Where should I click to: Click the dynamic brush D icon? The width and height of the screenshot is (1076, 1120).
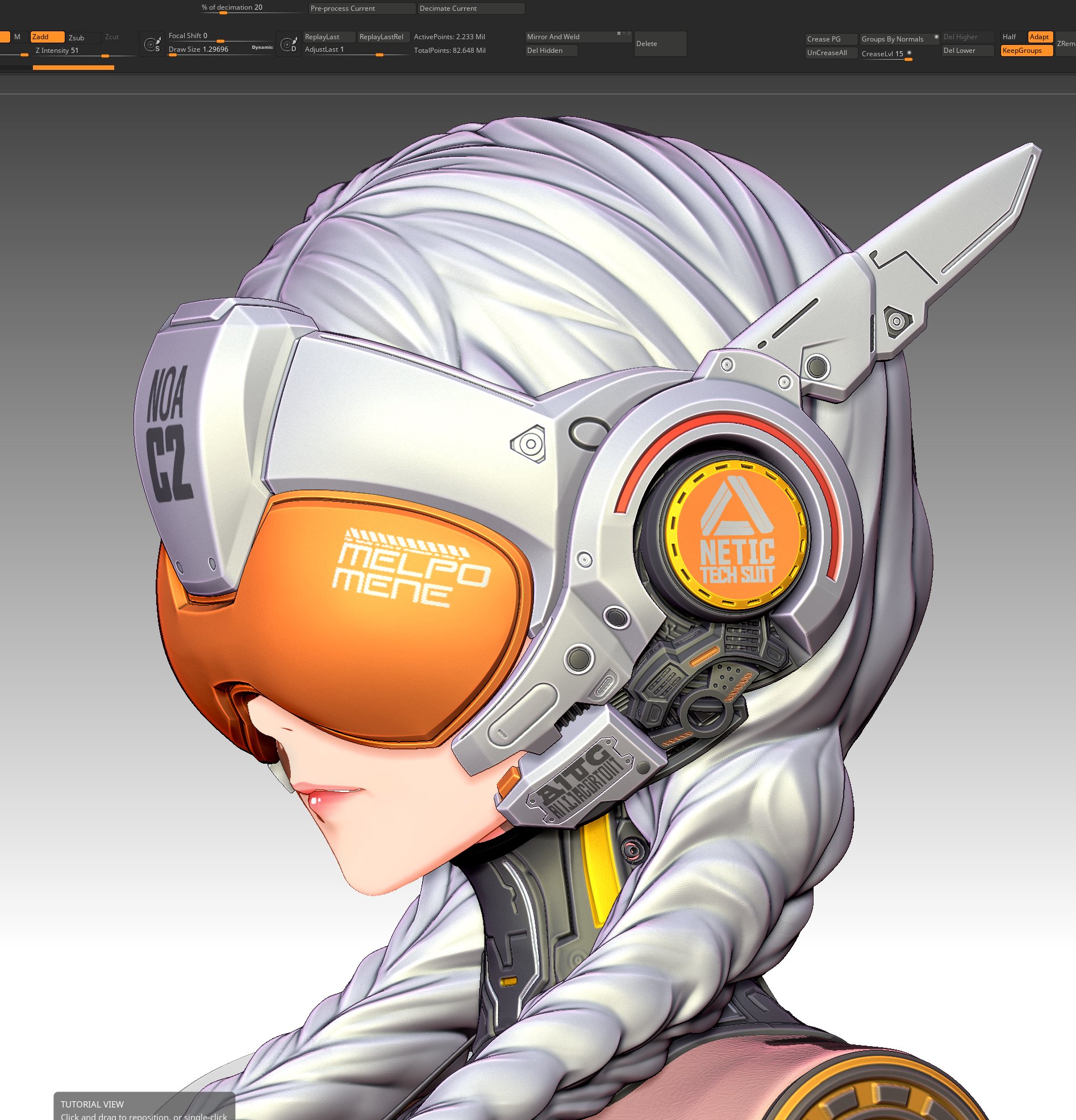click(289, 44)
